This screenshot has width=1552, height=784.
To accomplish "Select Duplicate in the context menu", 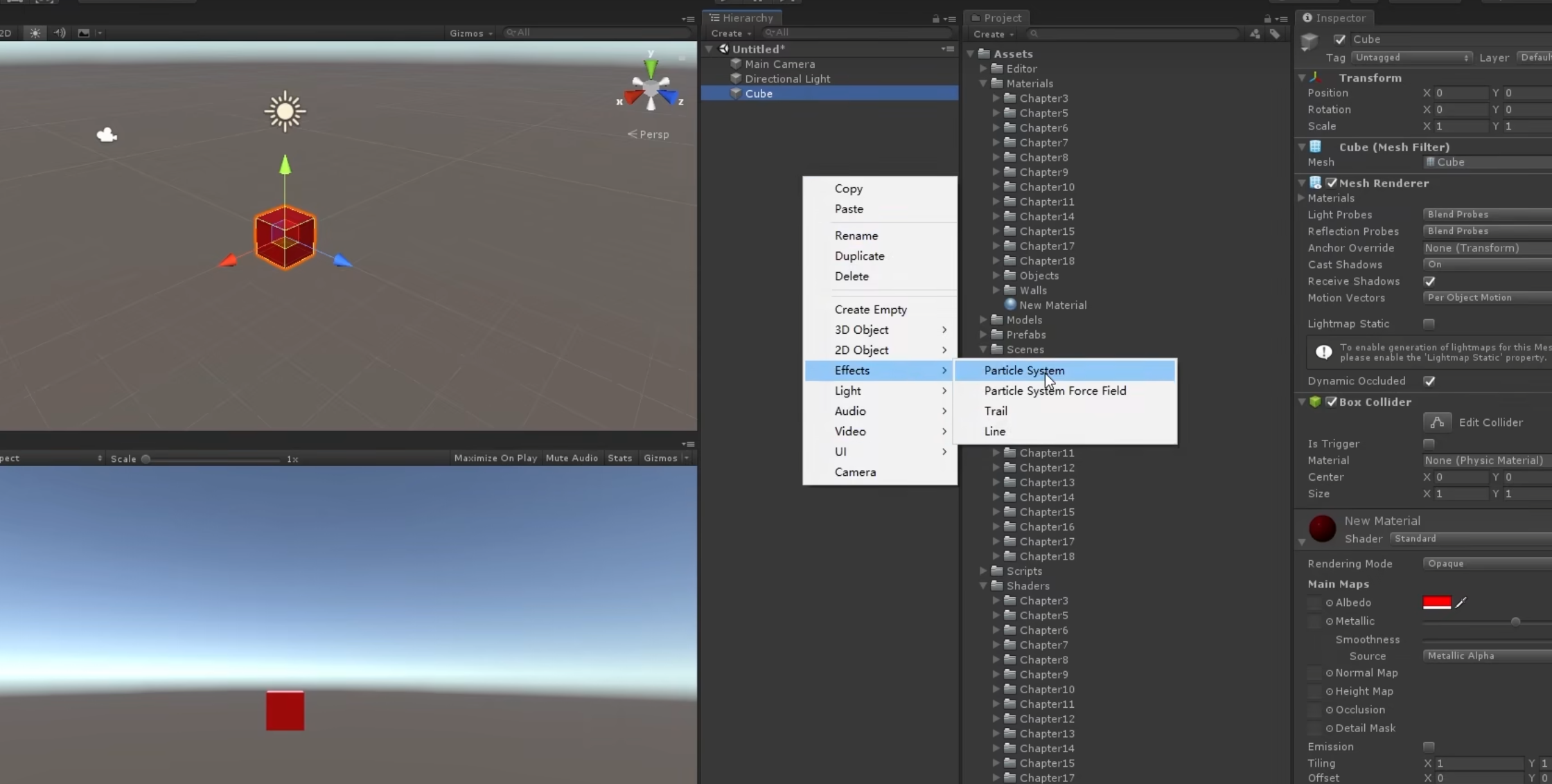I will pyautogui.click(x=859, y=256).
